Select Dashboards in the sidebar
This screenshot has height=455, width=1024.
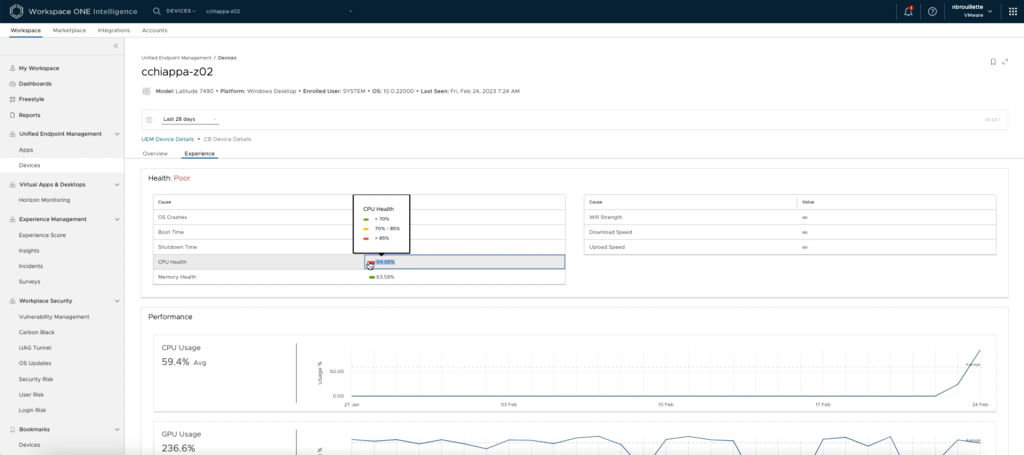(35, 83)
